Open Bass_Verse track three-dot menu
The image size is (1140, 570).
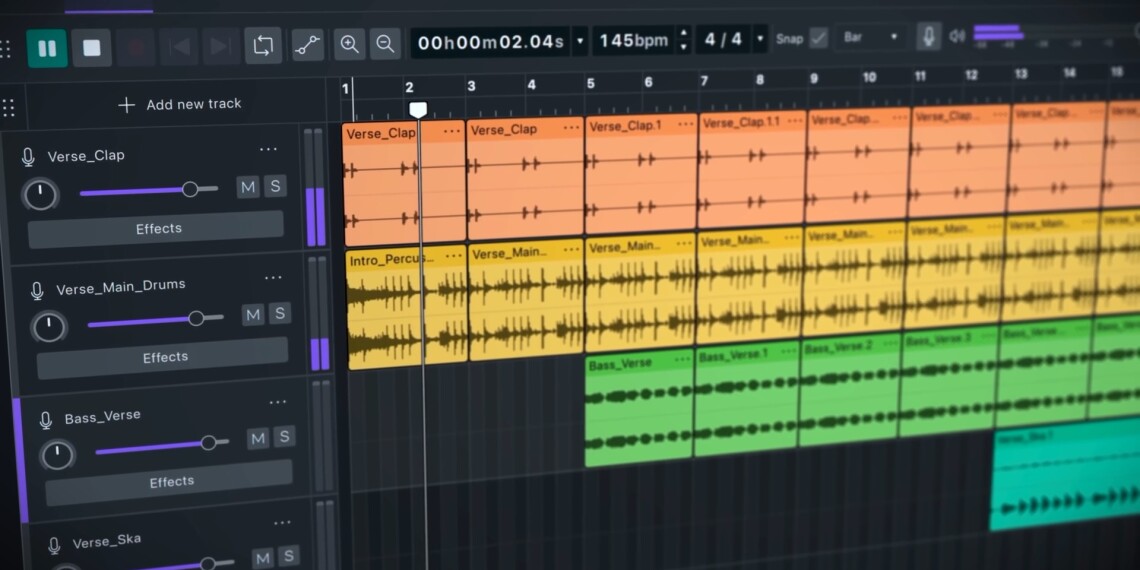point(277,403)
